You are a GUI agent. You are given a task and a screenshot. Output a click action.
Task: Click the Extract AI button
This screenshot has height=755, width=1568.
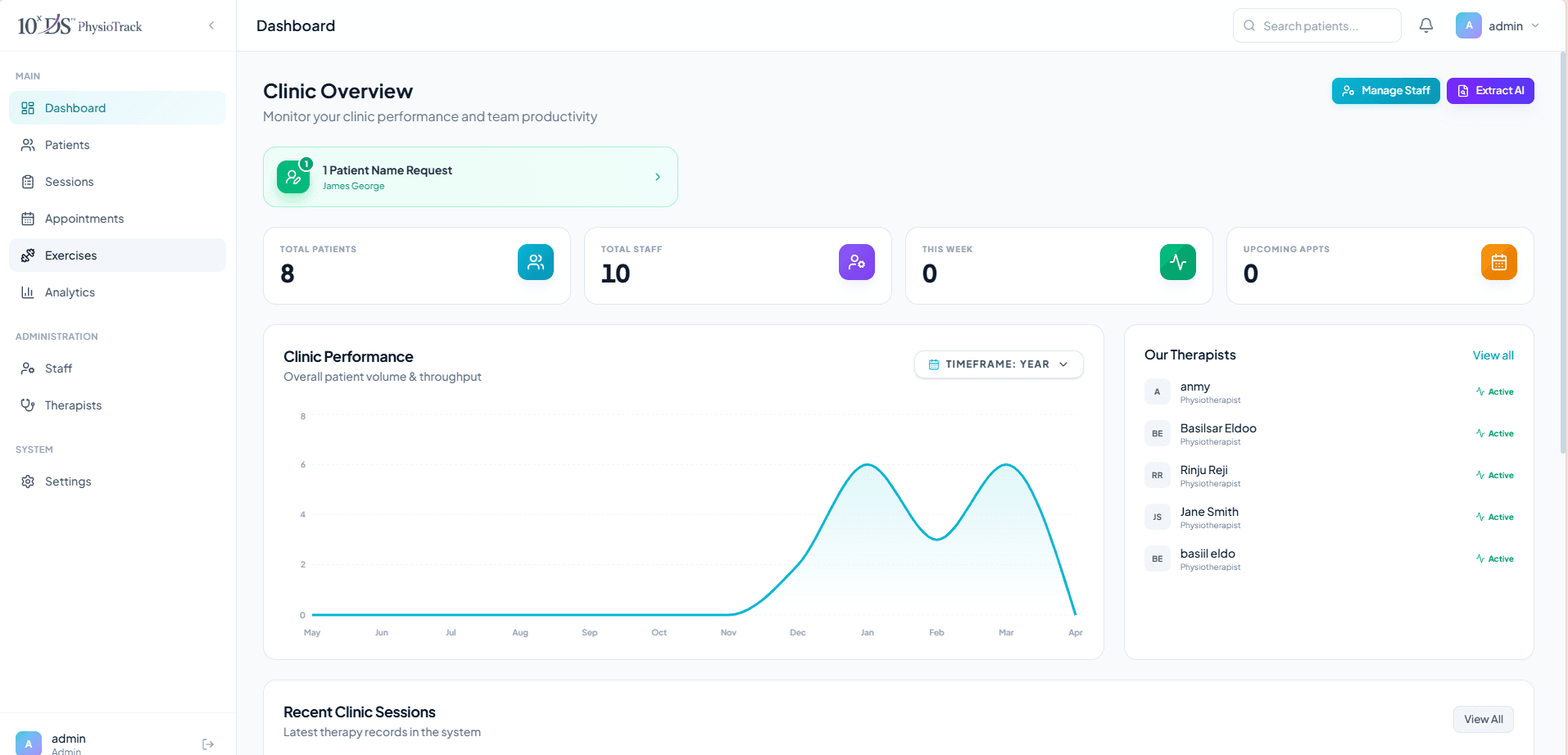pos(1490,90)
